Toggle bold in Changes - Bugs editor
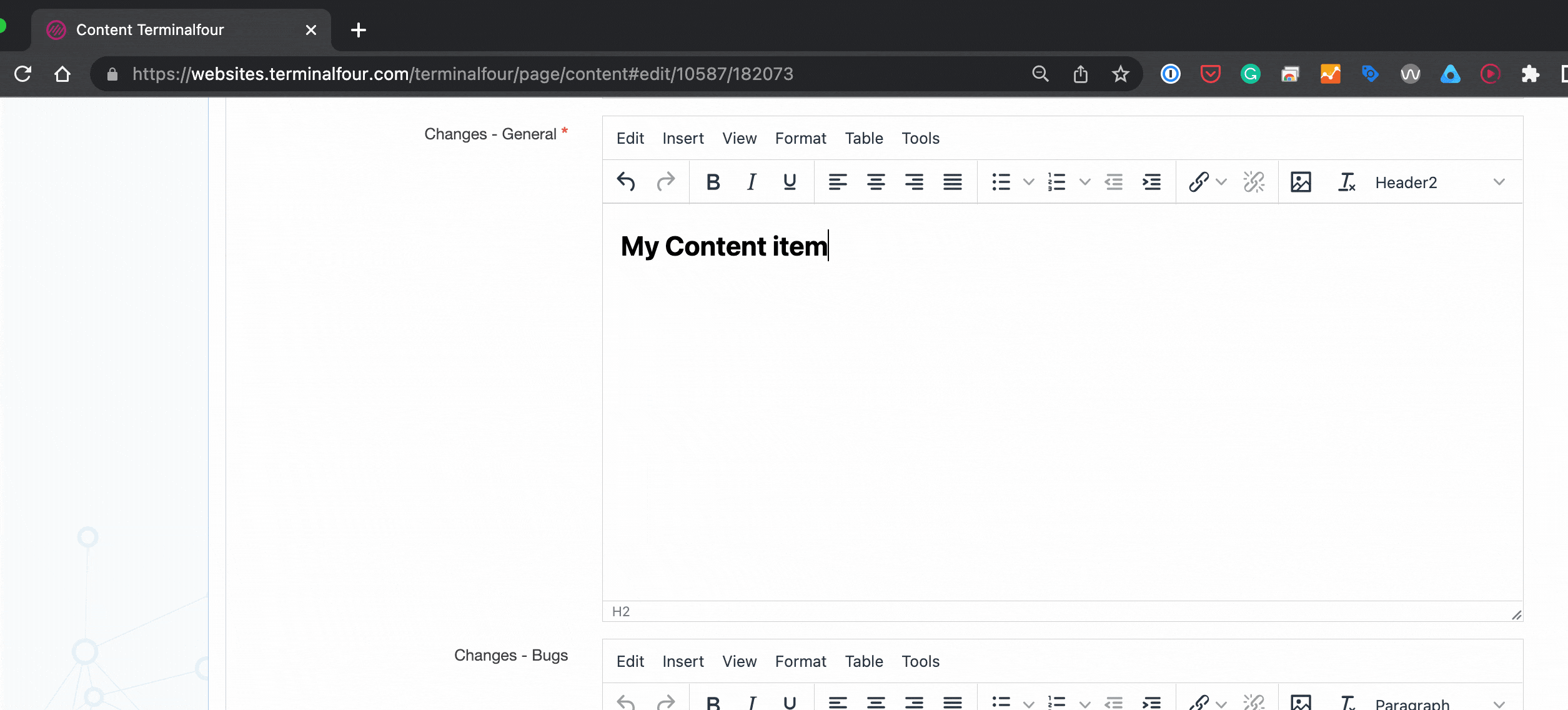Screen dimensions: 1568x710 713,702
